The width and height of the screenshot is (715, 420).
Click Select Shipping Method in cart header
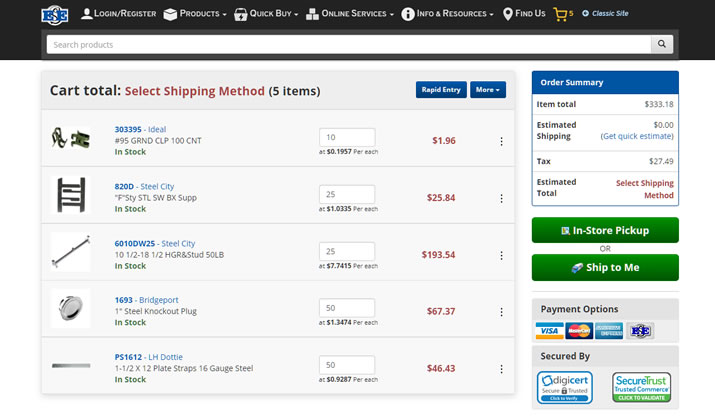pyautogui.click(x=195, y=91)
